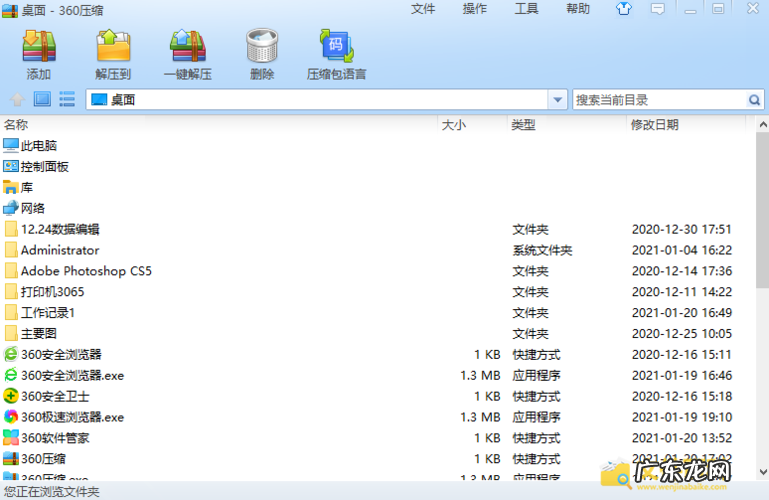The height and width of the screenshot is (500, 769).
Task: Sort by 修改日期 column header
Action: 654,125
